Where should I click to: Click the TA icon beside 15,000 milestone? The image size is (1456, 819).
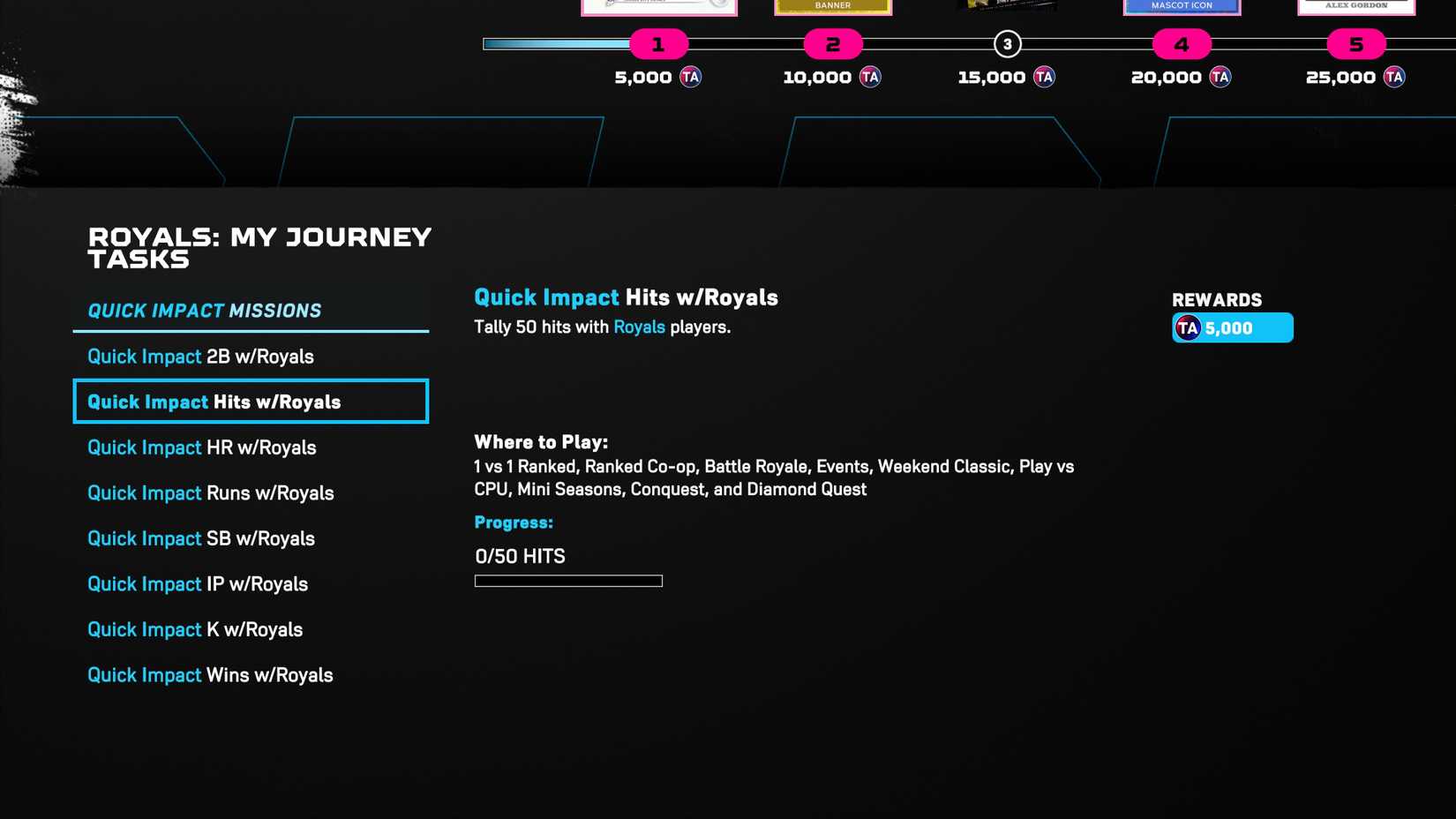[1044, 77]
